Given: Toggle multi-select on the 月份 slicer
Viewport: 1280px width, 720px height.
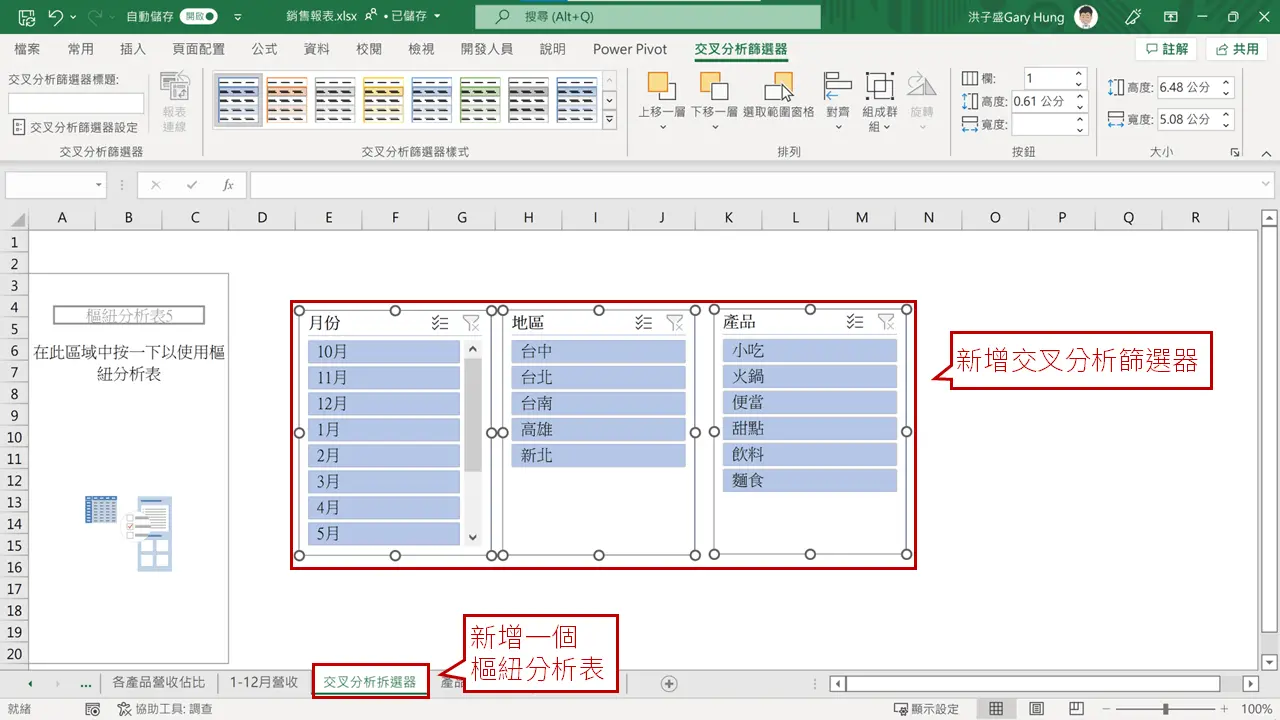Looking at the screenshot, I should (x=440, y=322).
